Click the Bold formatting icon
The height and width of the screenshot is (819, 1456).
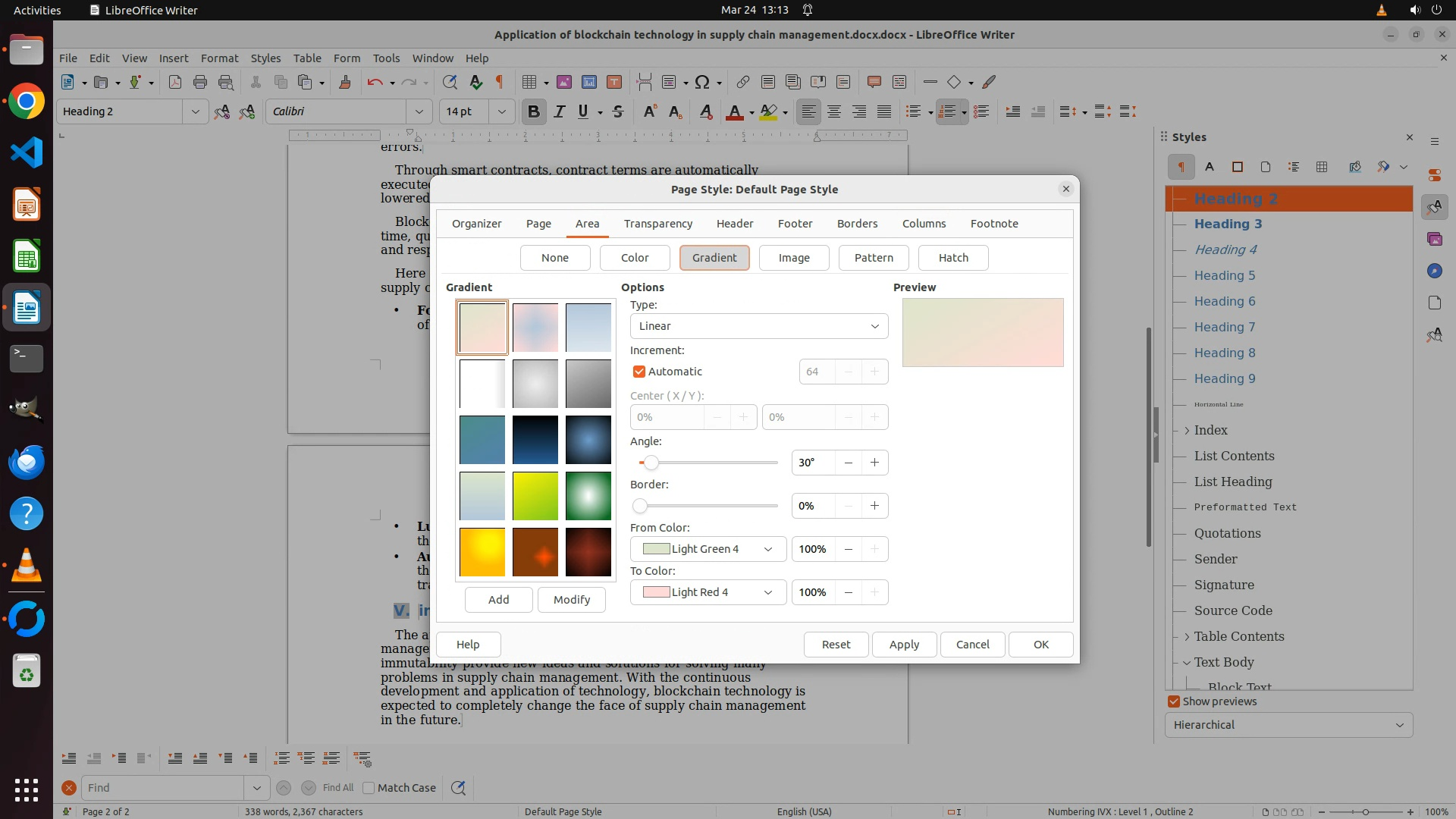coord(533,112)
